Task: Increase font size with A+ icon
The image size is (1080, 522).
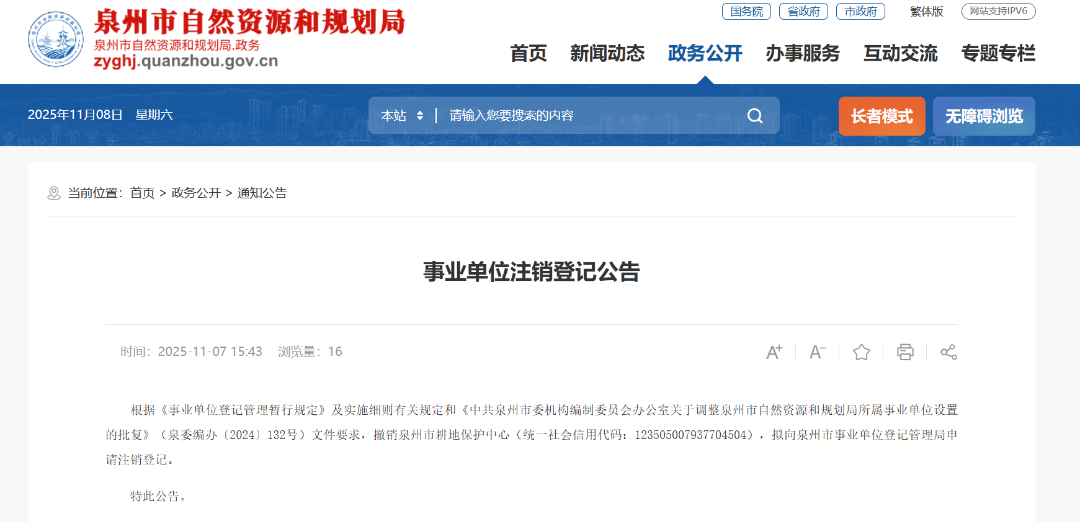Action: click(774, 352)
